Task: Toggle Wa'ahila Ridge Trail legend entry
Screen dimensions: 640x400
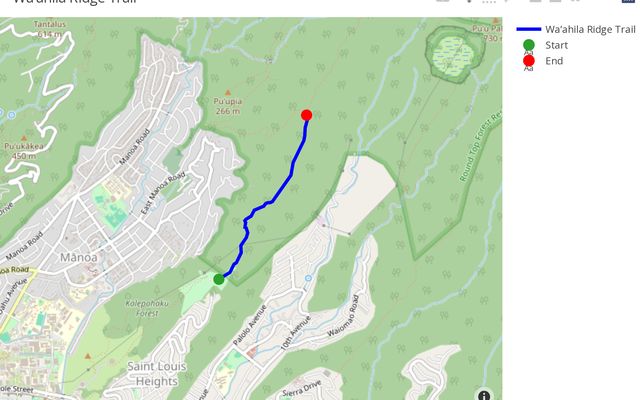Action: 576,29
